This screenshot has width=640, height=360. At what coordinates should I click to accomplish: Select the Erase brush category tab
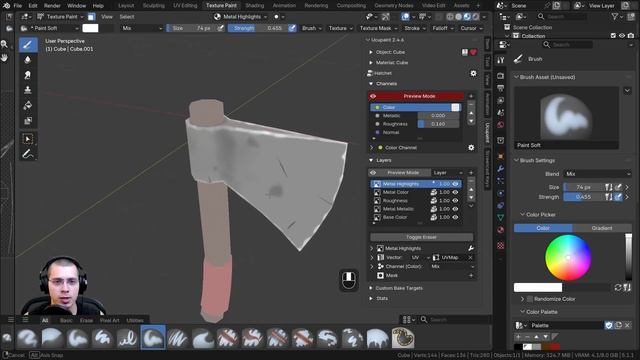[x=86, y=320]
